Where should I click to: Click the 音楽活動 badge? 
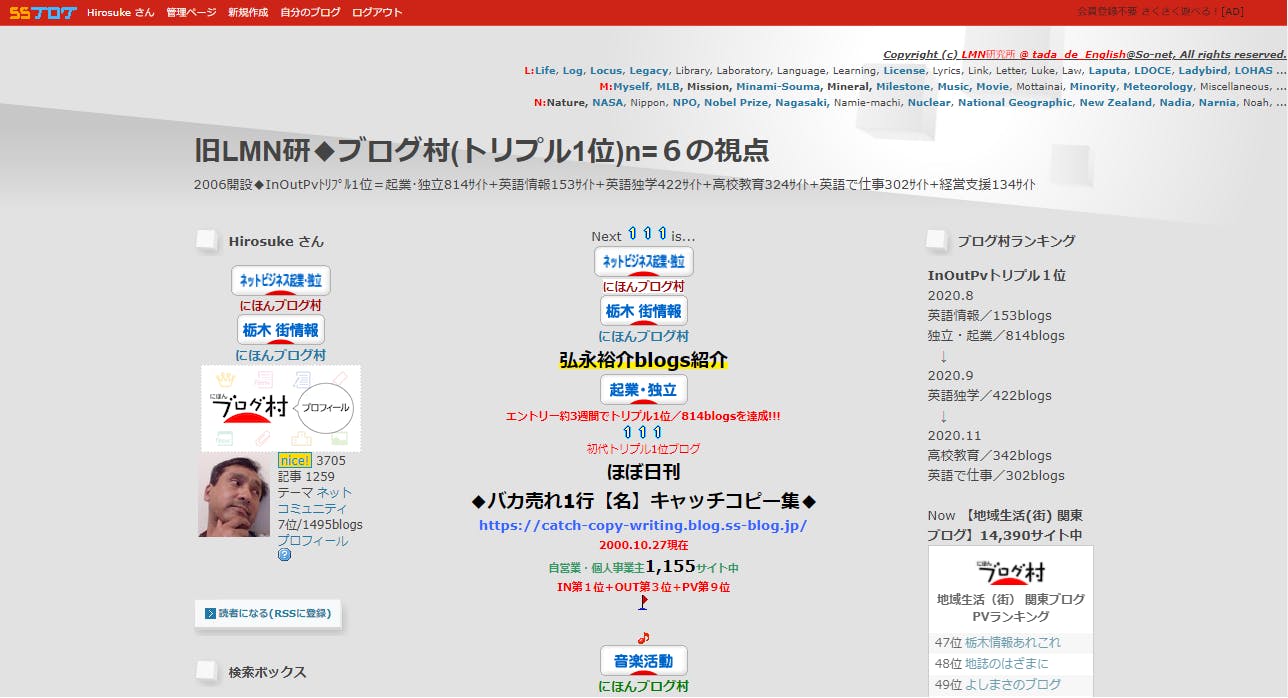pos(644,661)
